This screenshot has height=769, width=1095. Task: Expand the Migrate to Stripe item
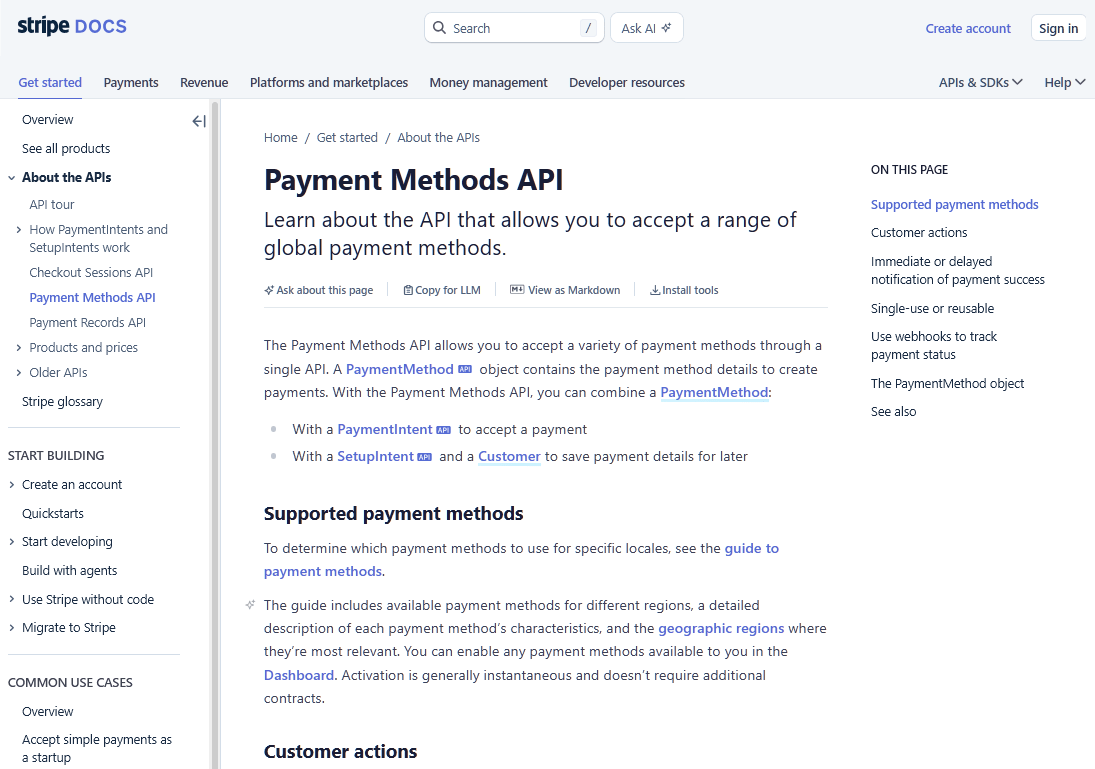12,628
